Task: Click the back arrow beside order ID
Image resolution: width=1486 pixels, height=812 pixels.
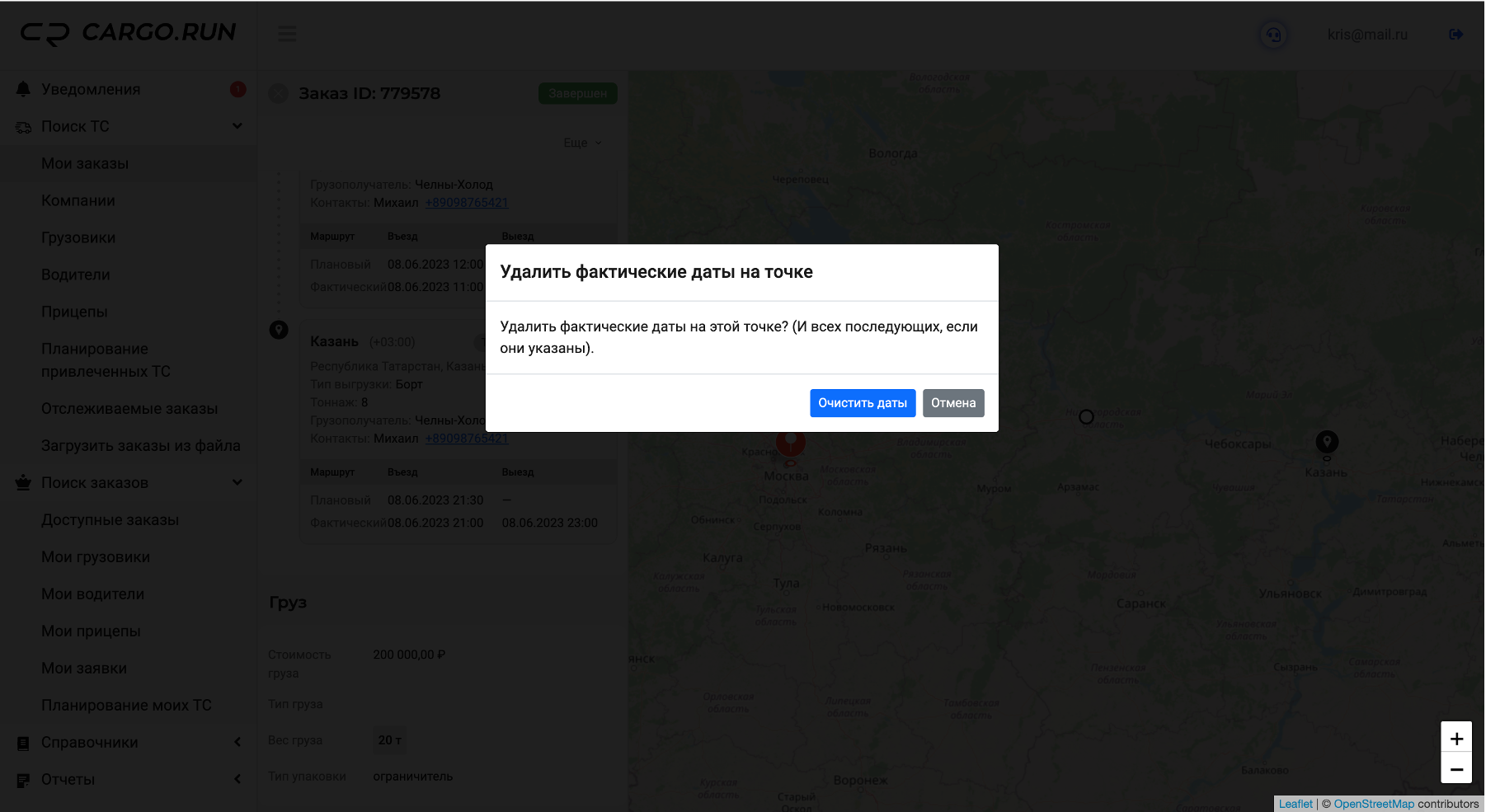Action: click(279, 93)
